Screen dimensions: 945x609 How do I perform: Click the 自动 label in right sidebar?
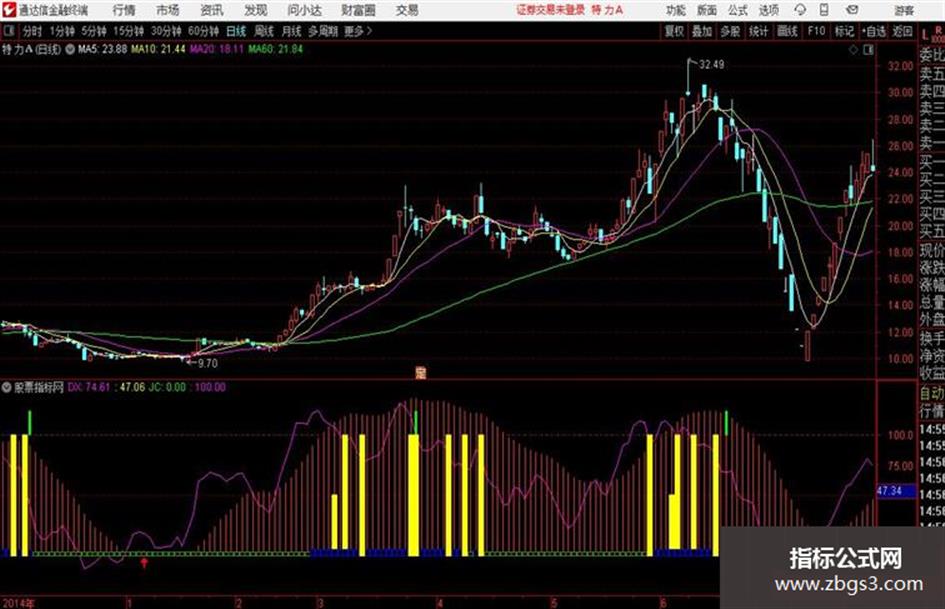coord(932,394)
